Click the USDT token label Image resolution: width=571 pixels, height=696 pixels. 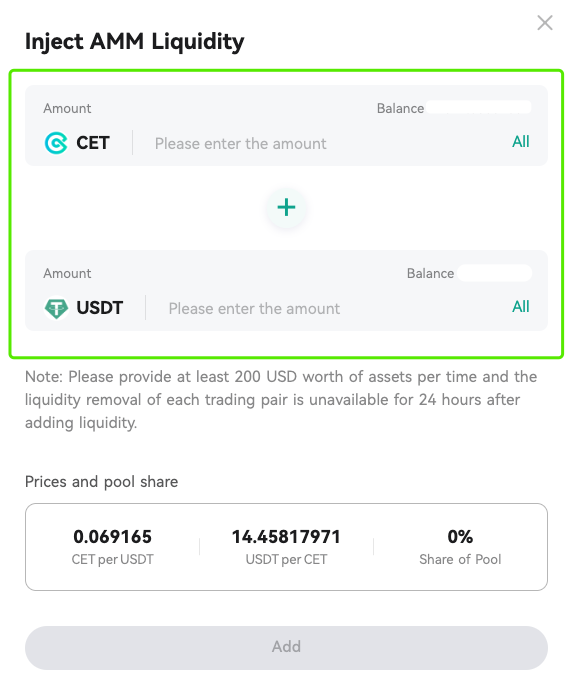99,308
